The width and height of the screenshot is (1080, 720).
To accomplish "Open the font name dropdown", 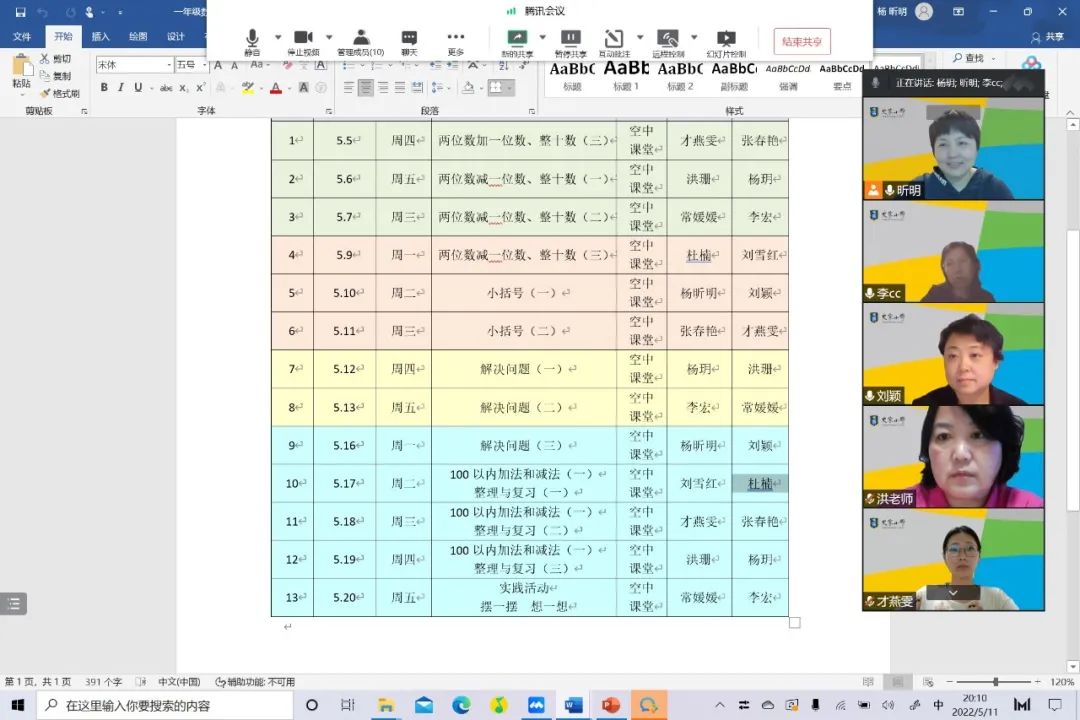I will click(x=167, y=65).
